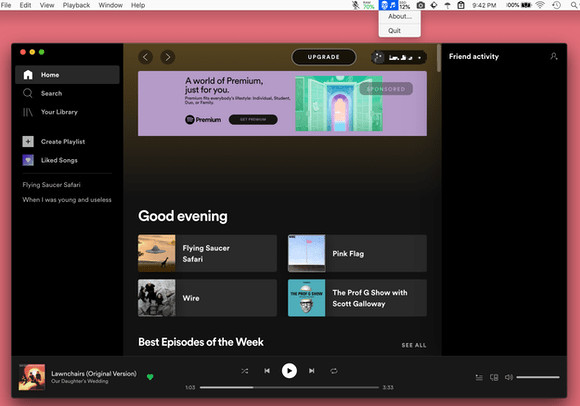The height and width of the screenshot is (406, 580).
Task: Go forward with the right arrow
Action: [x=168, y=57]
